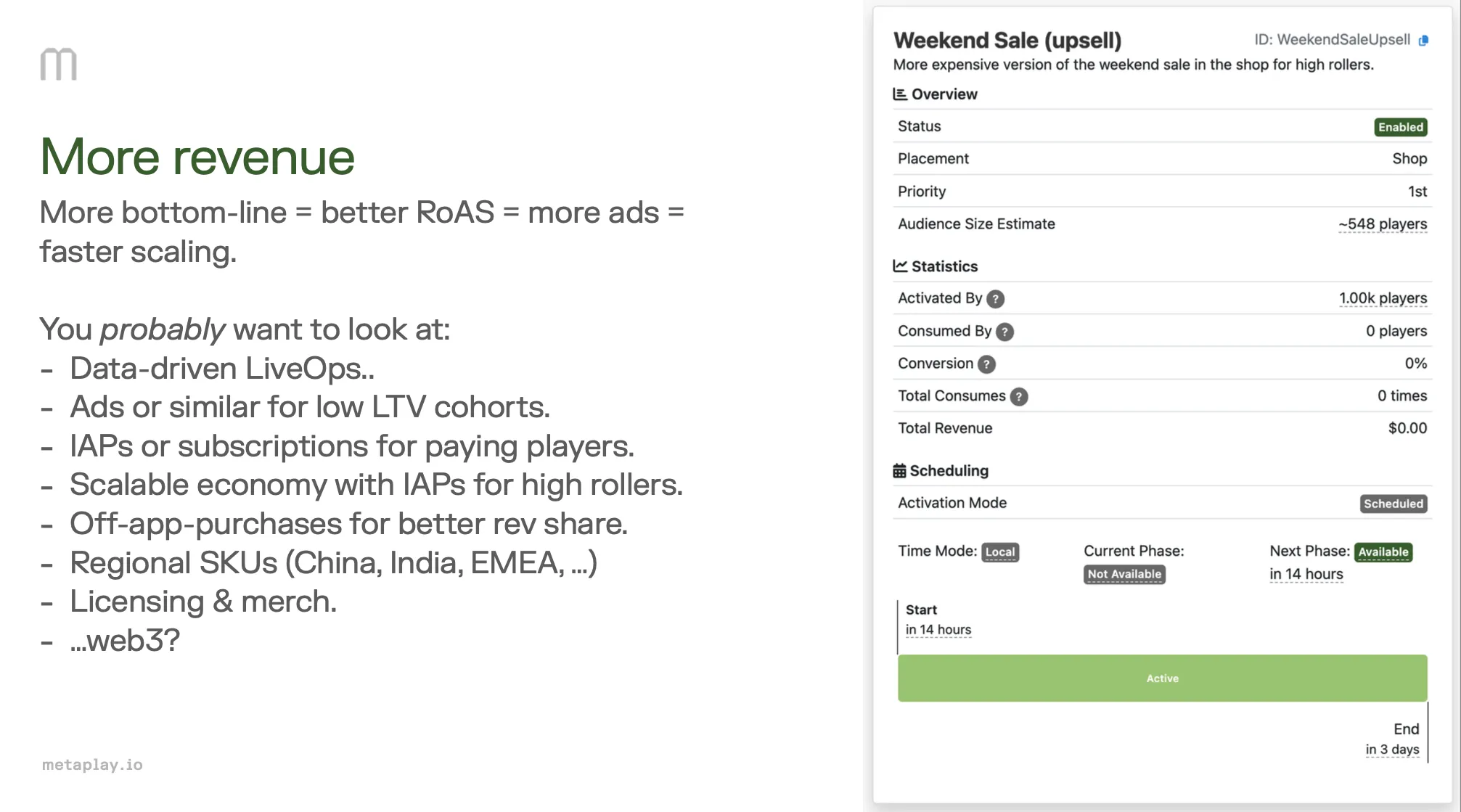Open the help icon next to Conversion
This screenshot has width=1461, height=812.
coord(986,364)
